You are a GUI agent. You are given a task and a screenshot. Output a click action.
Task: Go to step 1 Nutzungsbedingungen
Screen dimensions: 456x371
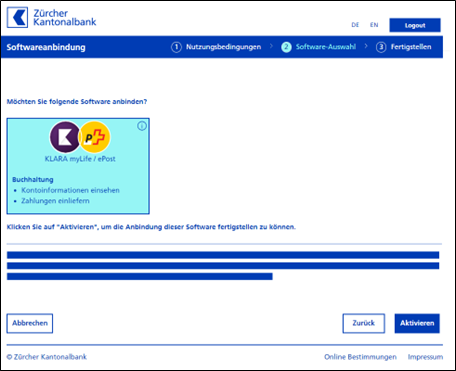(x=216, y=47)
